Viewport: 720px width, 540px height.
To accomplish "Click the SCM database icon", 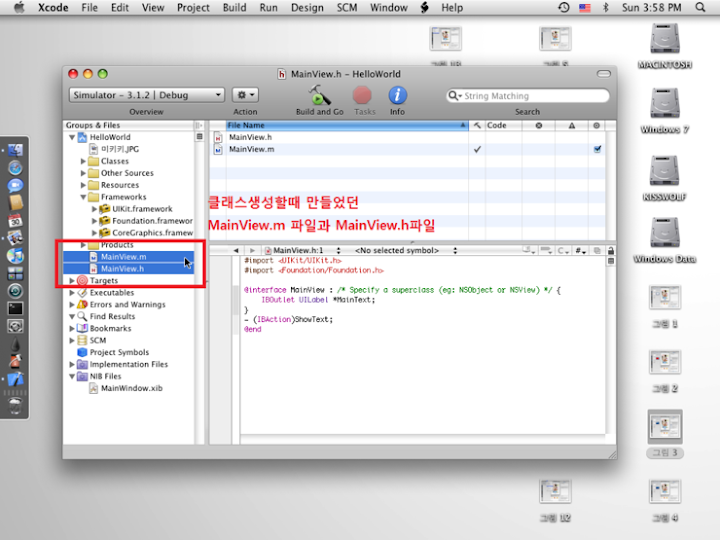I will (82, 340).
